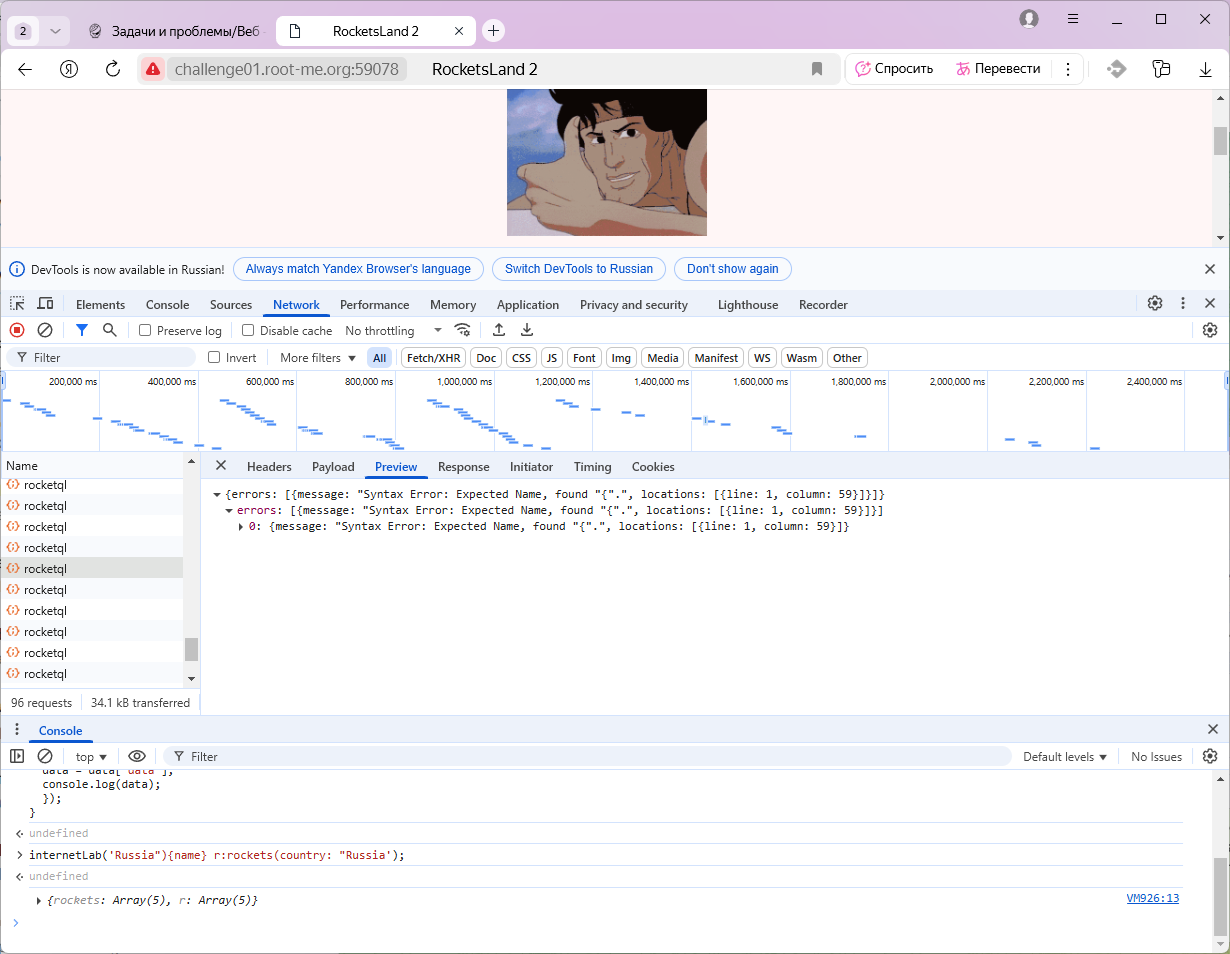Image resolution: width=1230 pixels, height=954 pixels.
Task: Export HAR with the download icon
Action: coord(527,330)
